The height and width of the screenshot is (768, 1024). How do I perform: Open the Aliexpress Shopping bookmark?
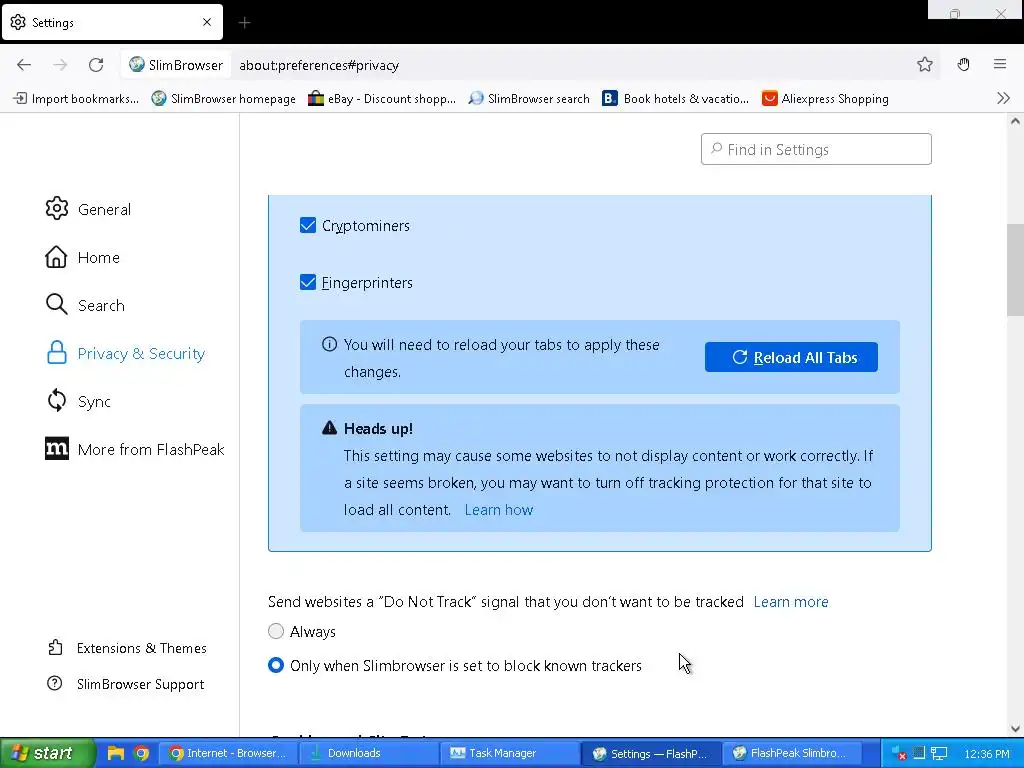click(x=825, y=99)
